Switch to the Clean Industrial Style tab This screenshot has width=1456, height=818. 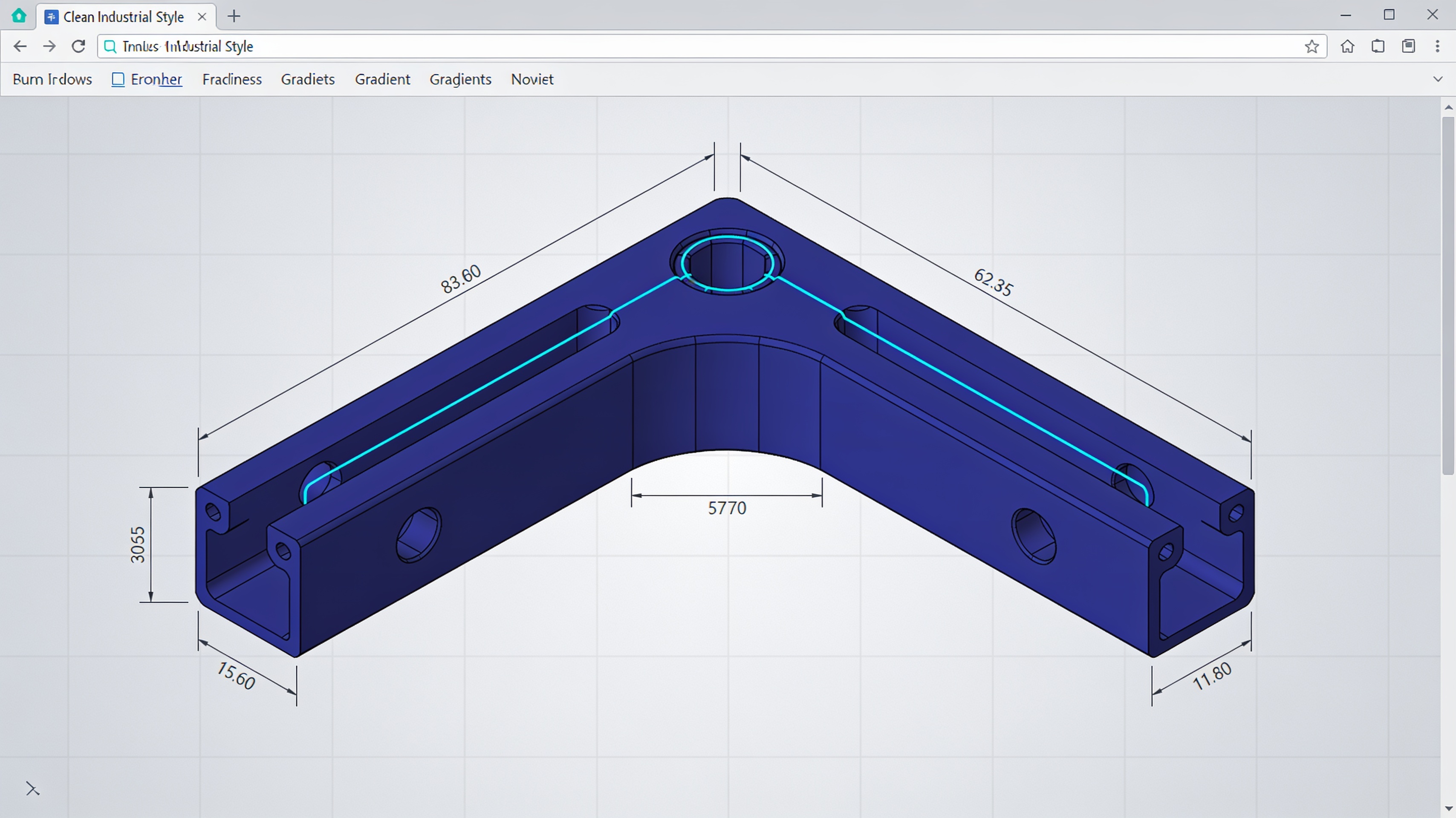(x=126, y=17)
